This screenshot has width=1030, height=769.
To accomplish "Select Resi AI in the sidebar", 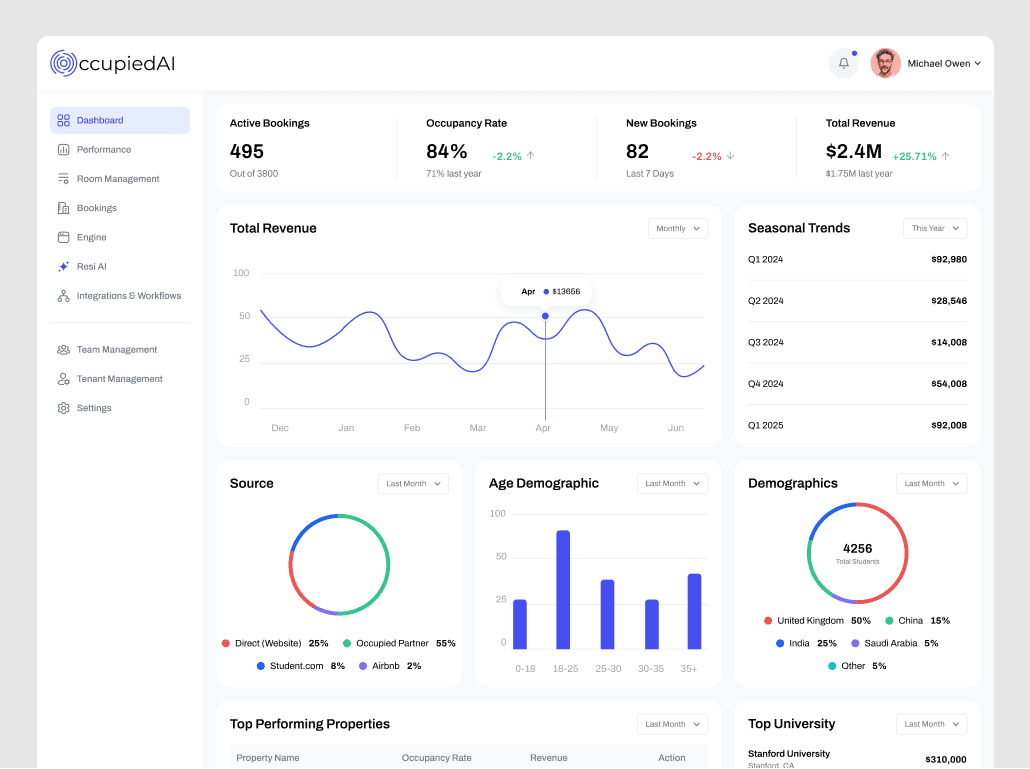I will [120, 267].
